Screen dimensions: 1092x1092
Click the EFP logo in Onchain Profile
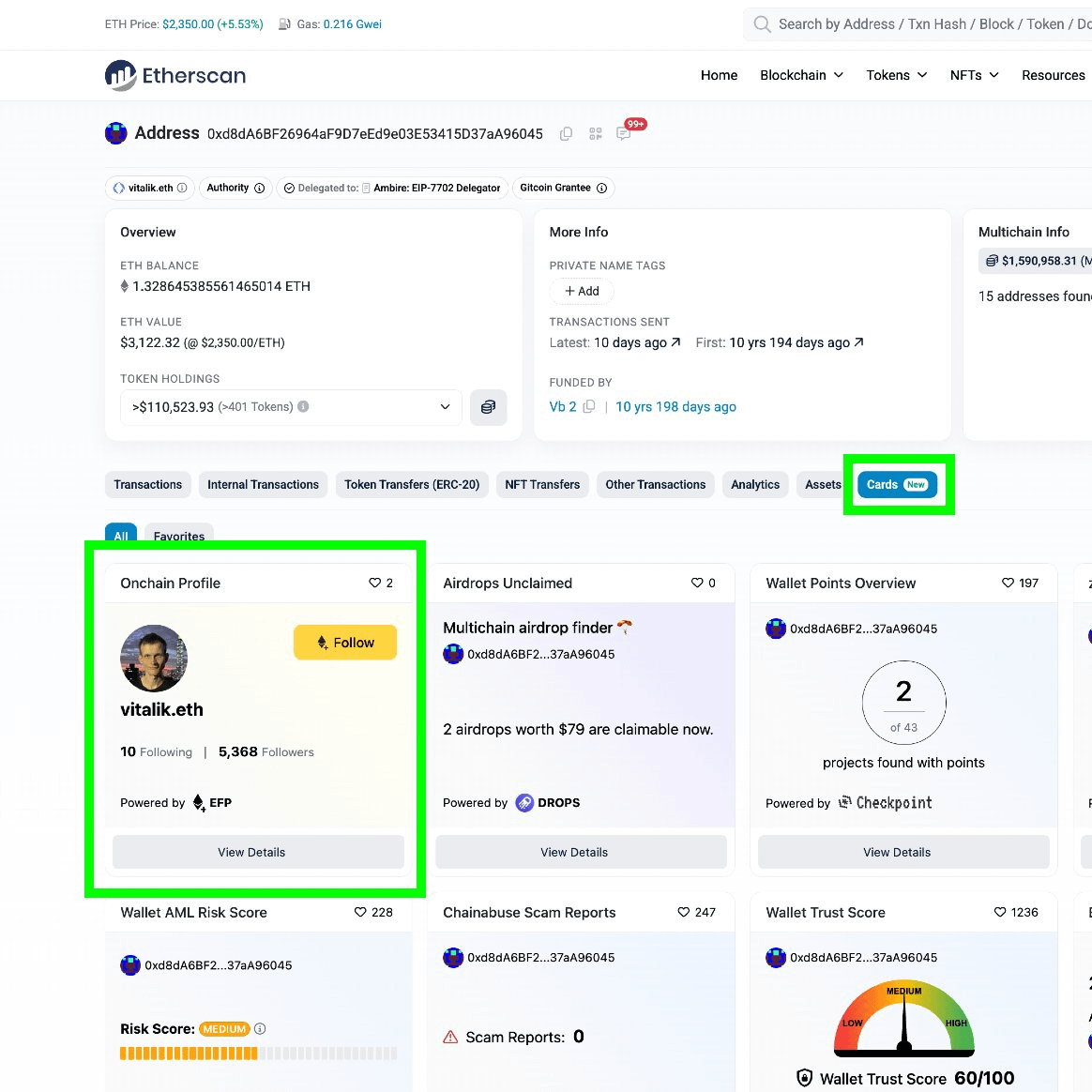click(212, 802)
